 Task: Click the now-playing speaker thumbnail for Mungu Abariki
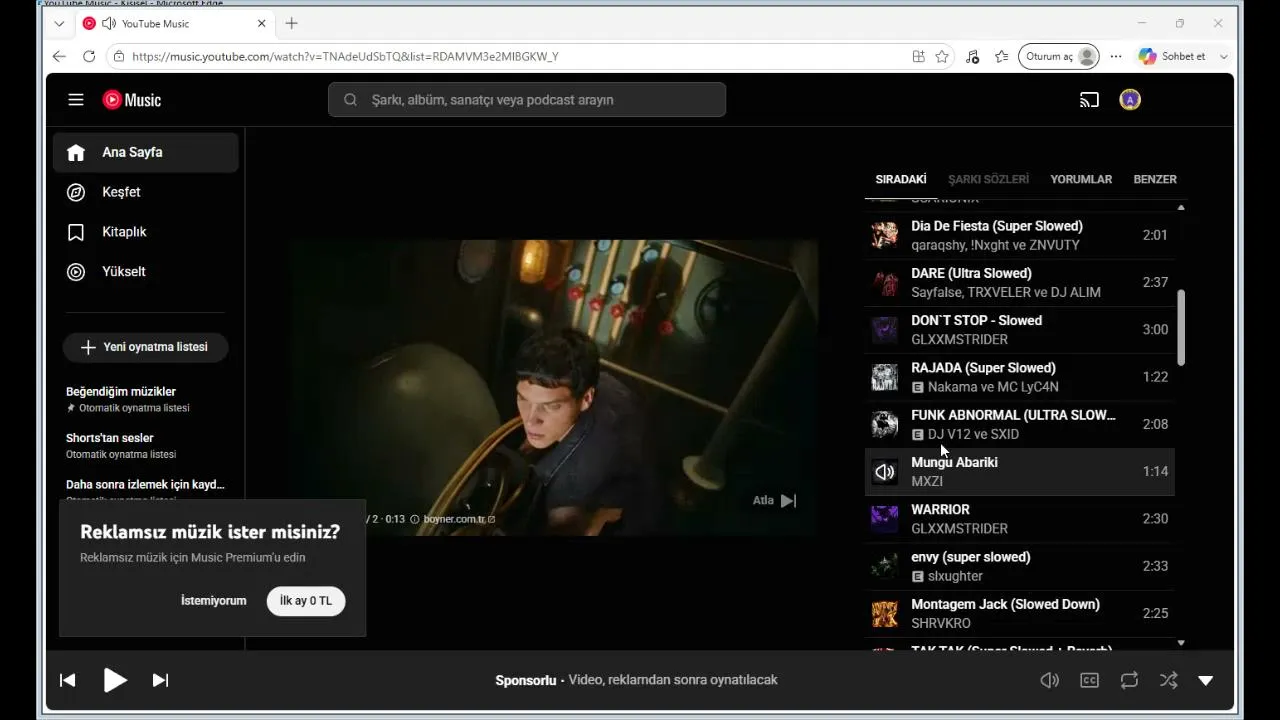click(x=884, y=472)
